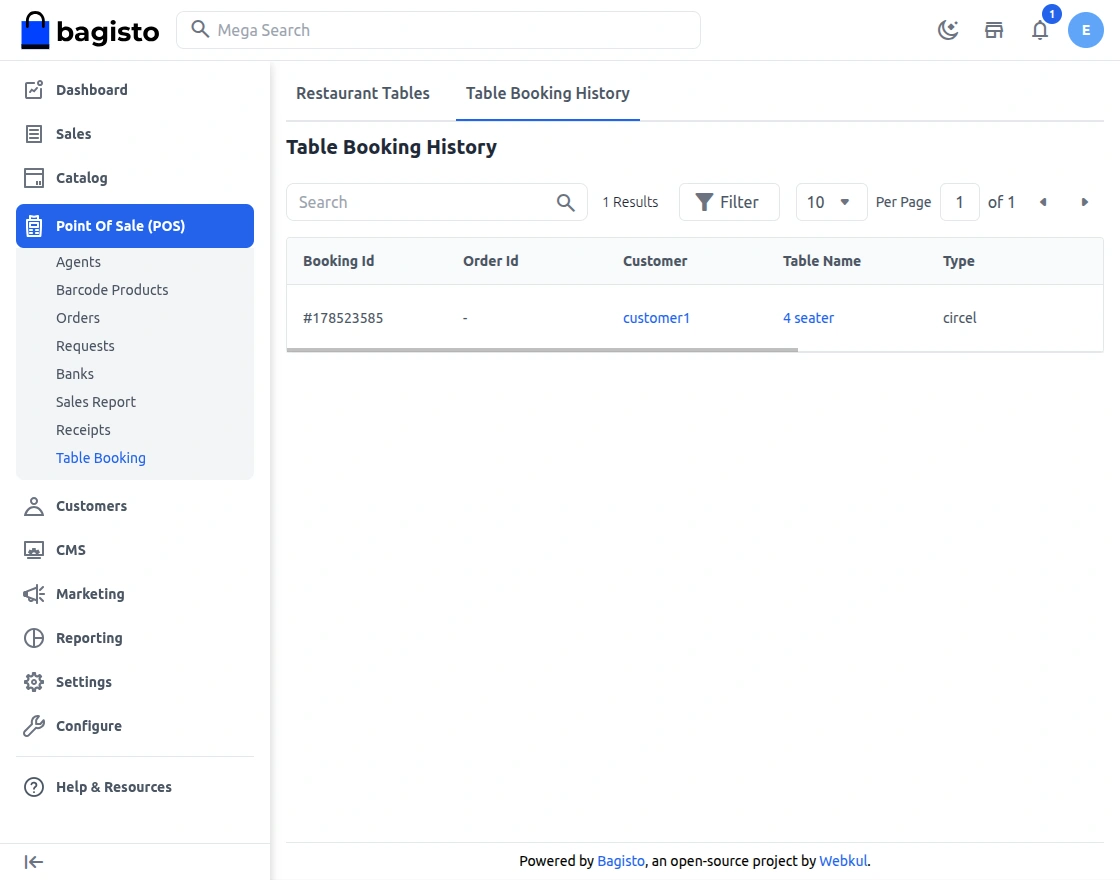The image size is (1120, 880).
Task: Follow the Webkul footer link
Action: (843, 861)
